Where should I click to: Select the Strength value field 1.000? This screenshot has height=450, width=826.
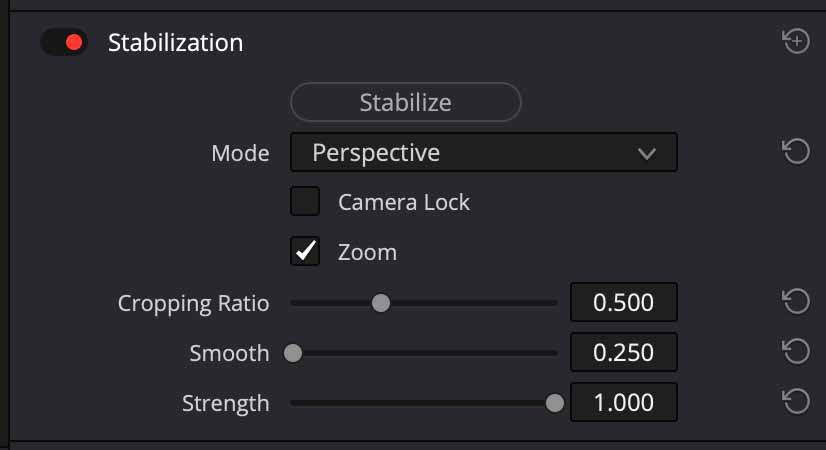[x=624, y=403]
